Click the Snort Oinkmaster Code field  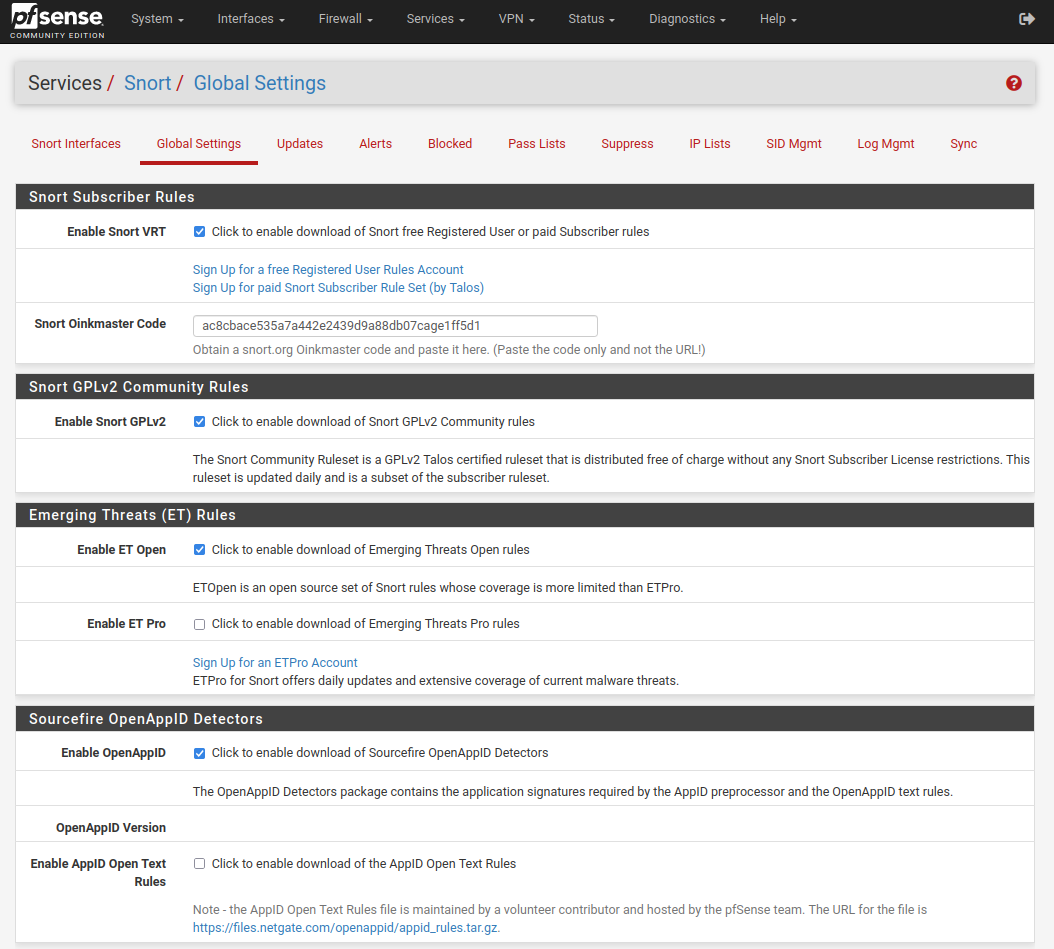(x=394, y=326)
